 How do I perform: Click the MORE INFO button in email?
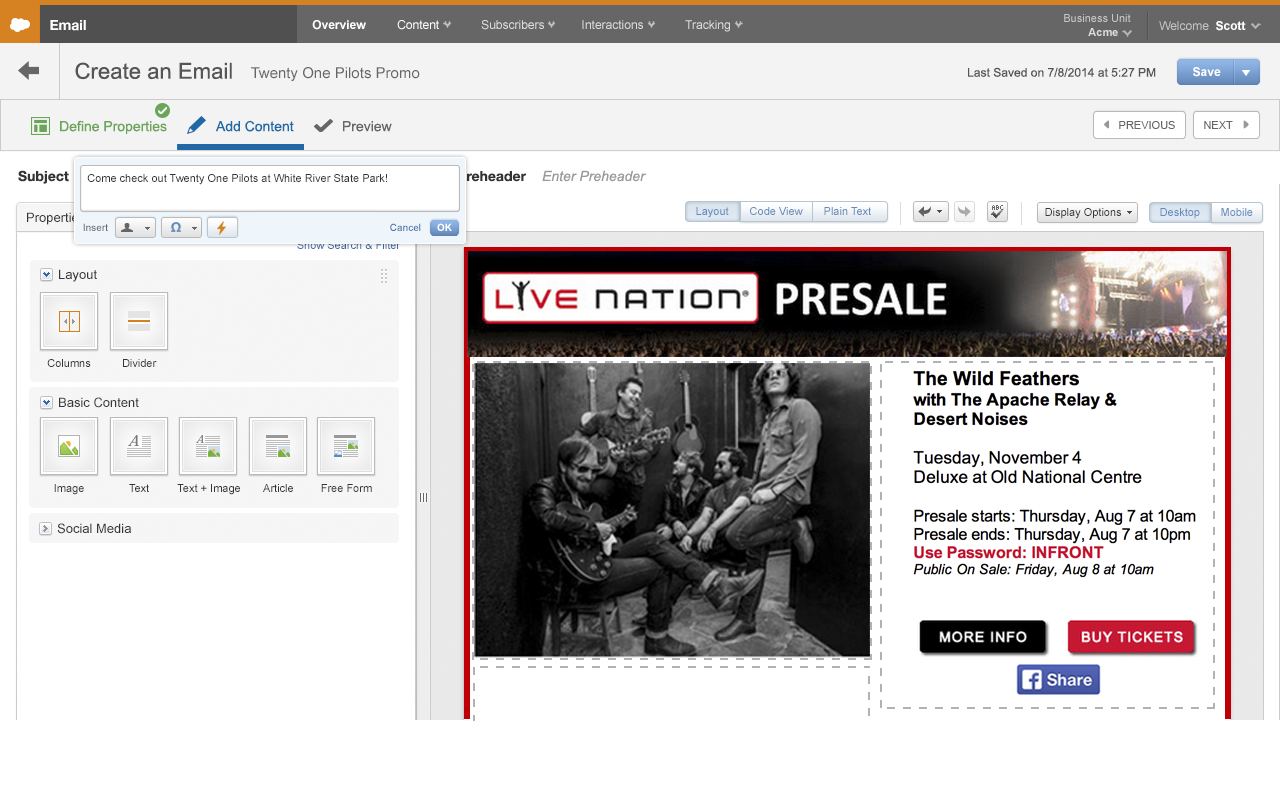coord(983,637)
